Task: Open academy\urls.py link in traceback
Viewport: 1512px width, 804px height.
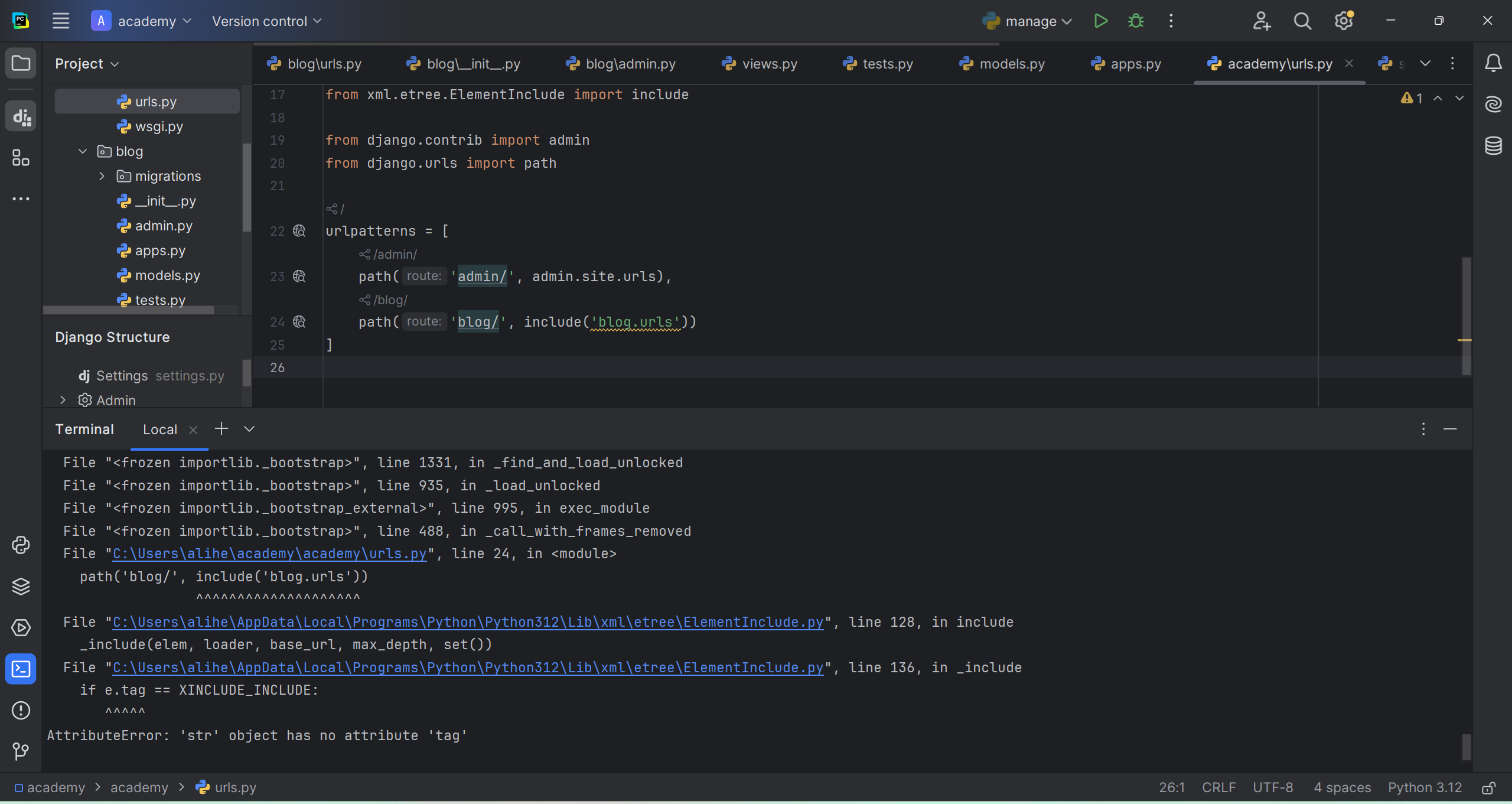Action: point(269,554)
